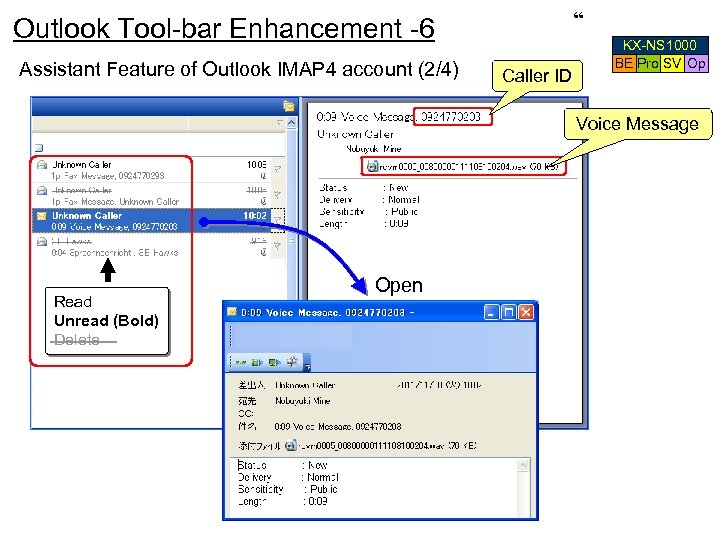Click sender Unknown Caller in message window header
The image size is (720, 540).
tap(305, 385)
